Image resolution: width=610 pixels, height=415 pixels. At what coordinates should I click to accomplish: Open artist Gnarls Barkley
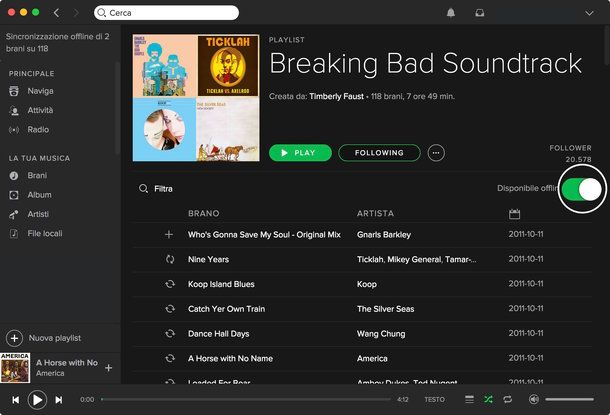(384, 235)
